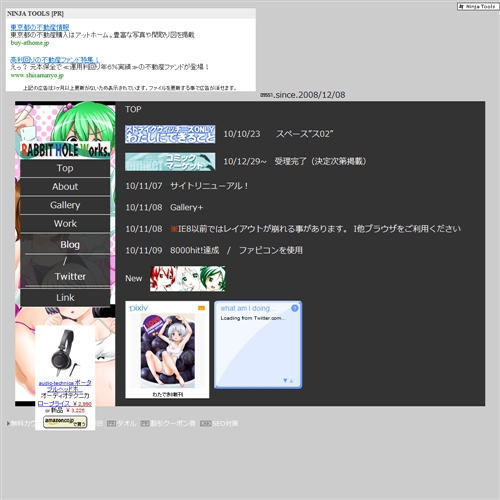Click the buy-athome.jp green URL
This screenshot has width=500, height=500.
pos(30,43)
